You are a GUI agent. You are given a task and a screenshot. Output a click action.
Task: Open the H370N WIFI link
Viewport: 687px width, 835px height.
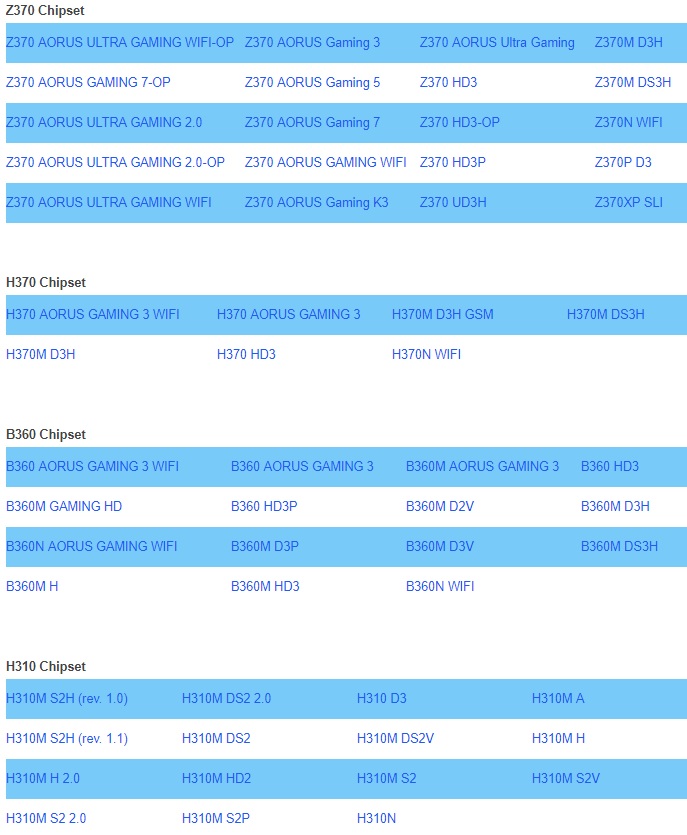427,354
